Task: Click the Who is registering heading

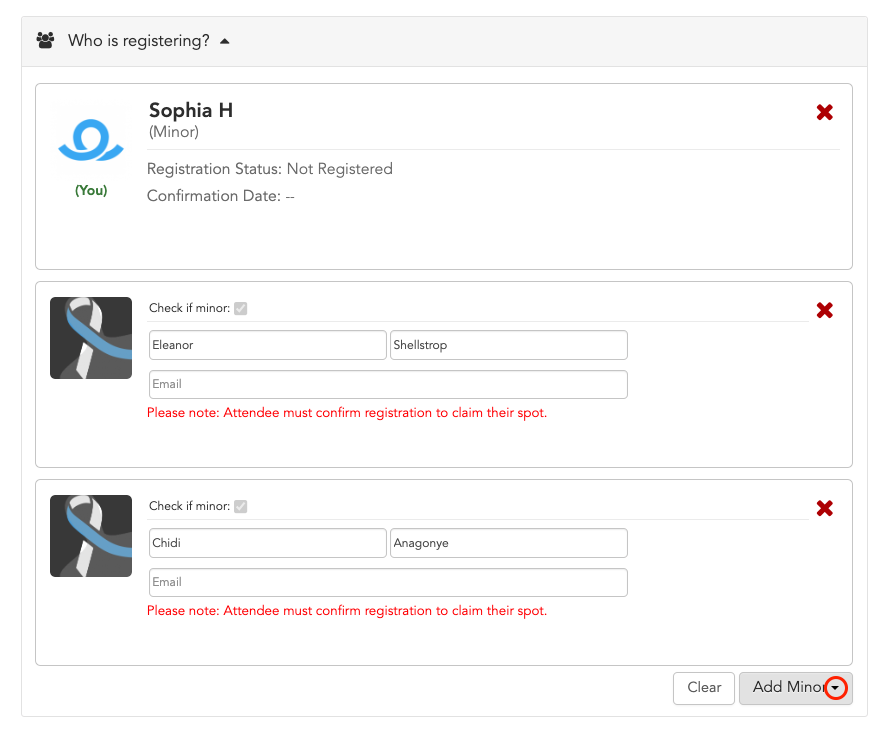Action: tap(139, 41)
